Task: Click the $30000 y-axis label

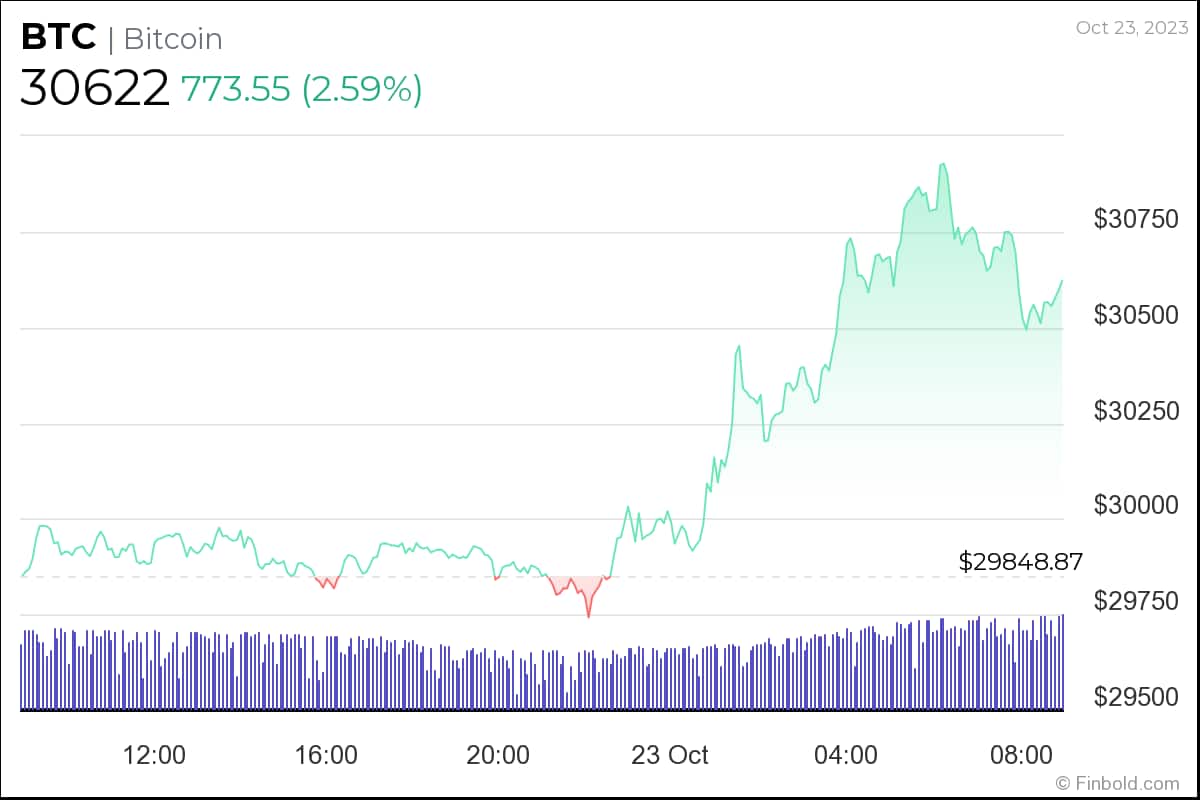Action: pyautogui.click(x=1138, y=506)
